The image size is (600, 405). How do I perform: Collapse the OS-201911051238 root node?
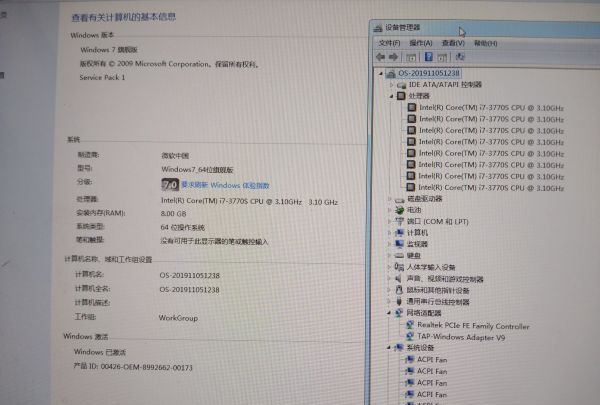click(x=381, y=73)
